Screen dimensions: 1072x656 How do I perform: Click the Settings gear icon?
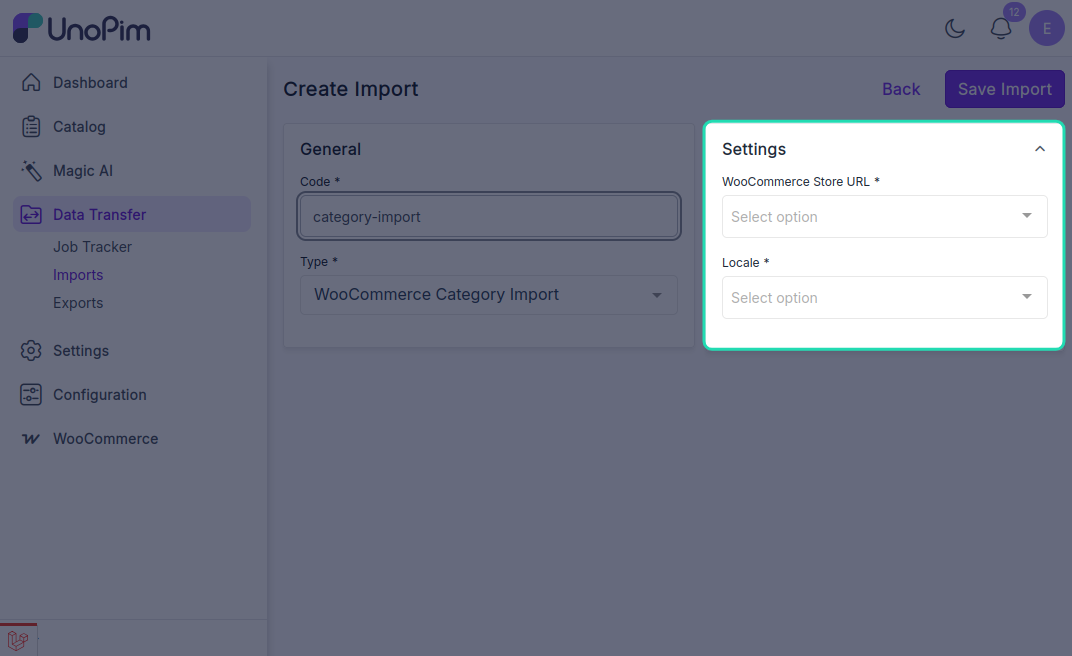pos(31,351)
